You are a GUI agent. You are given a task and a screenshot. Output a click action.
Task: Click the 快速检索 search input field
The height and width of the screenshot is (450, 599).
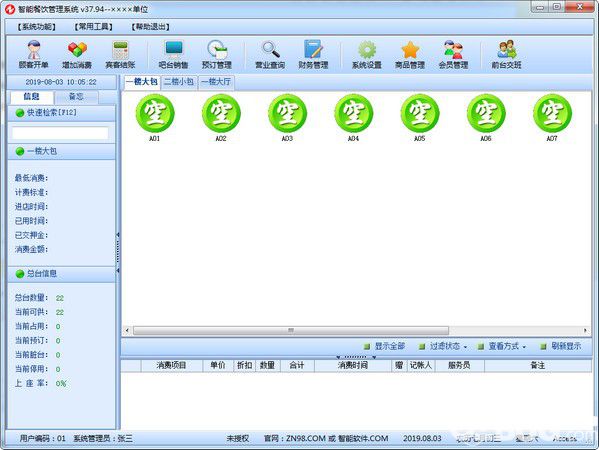tap(60, 133)
